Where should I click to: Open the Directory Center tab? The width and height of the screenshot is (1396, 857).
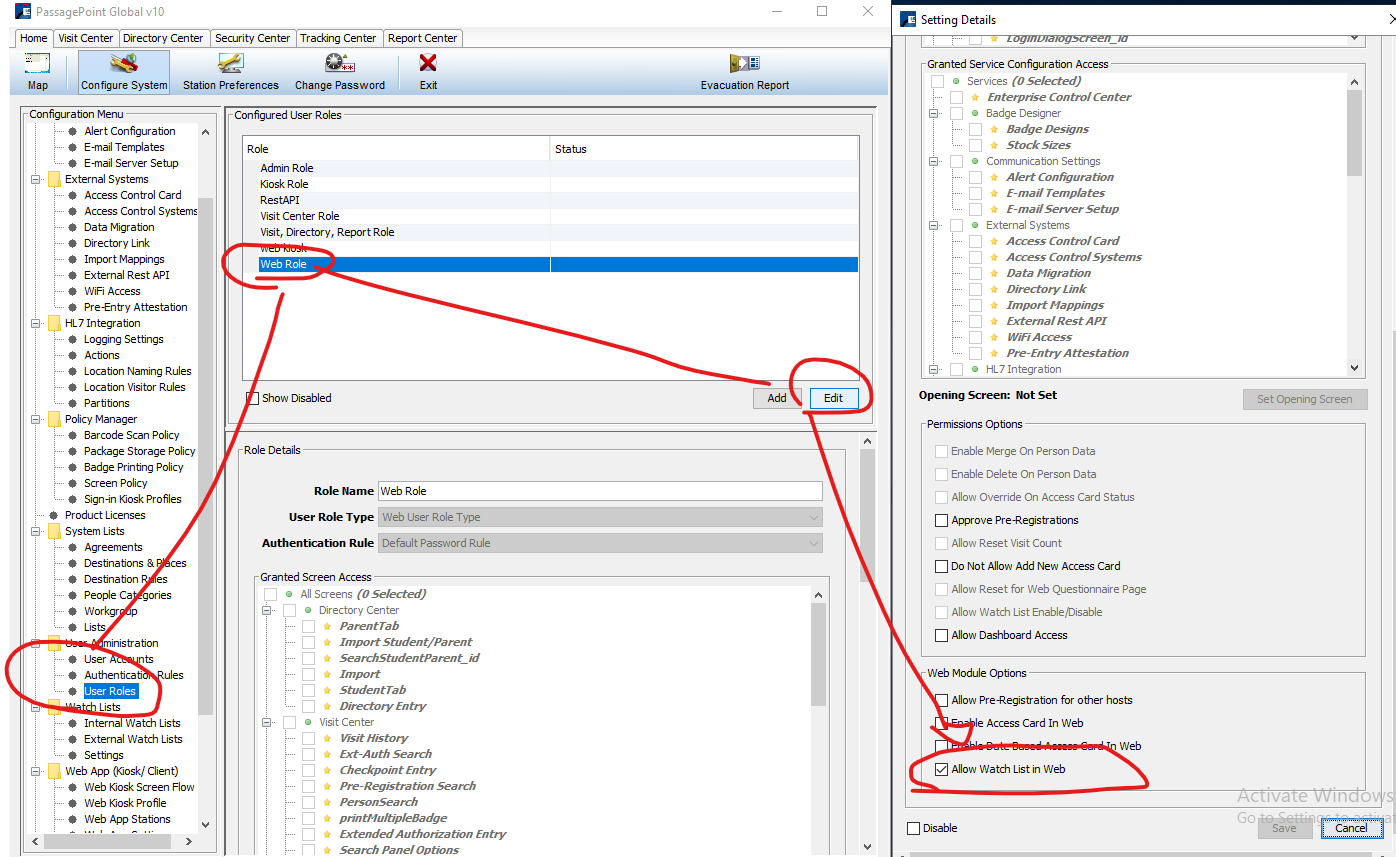(x=163, y=38)
